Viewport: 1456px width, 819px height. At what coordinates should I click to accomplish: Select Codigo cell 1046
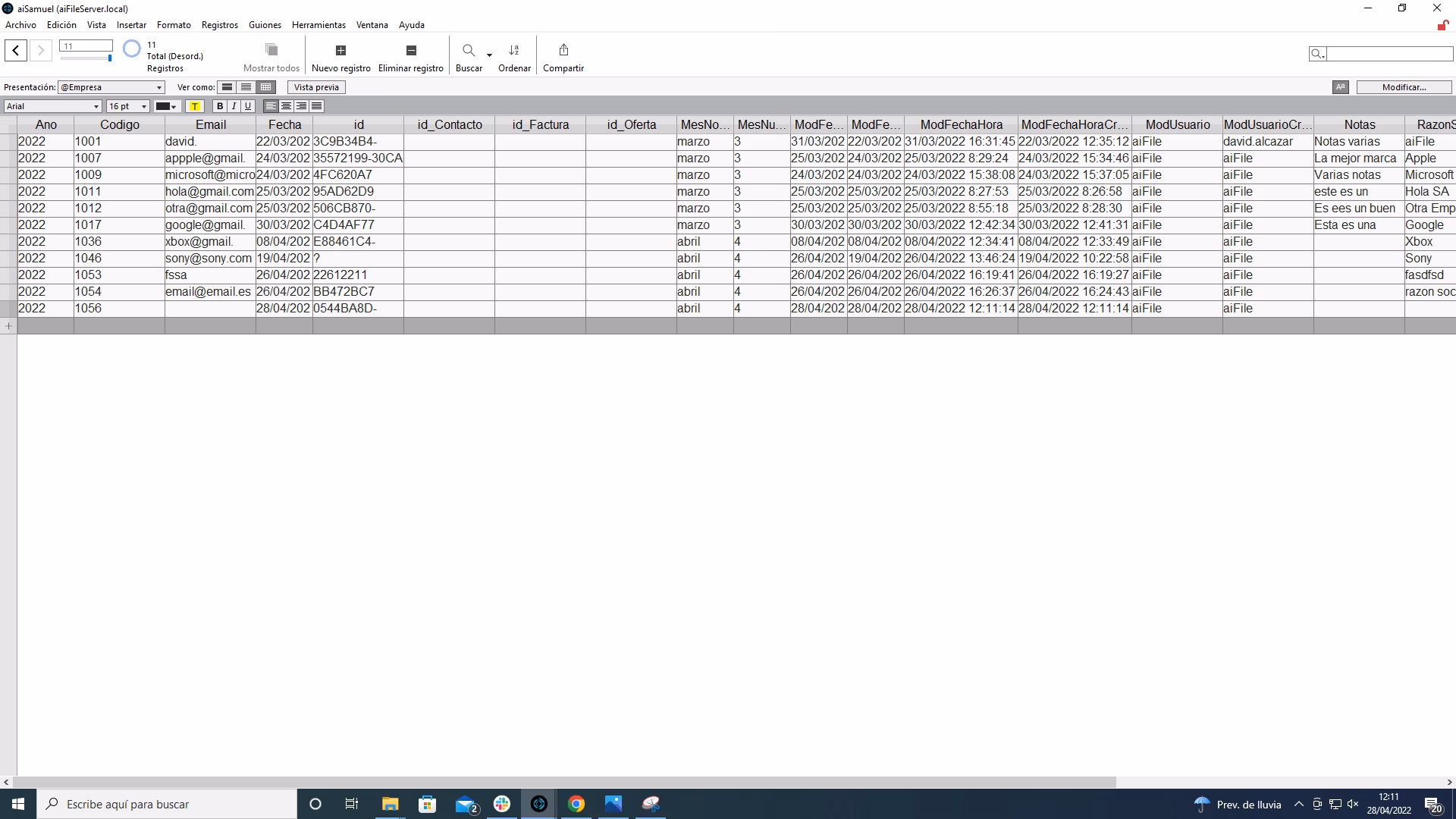pyautogui.click(x=119, y=258)
